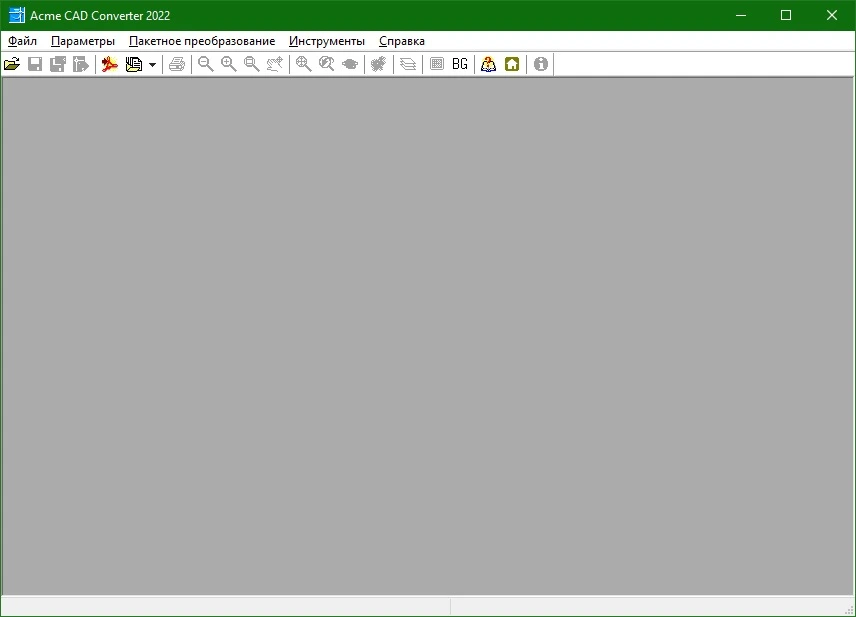Image resolution: width=856 pixels, height=617 pixels.
Task: Open the Пакетное преобразование menu
Action: point(202,41)
